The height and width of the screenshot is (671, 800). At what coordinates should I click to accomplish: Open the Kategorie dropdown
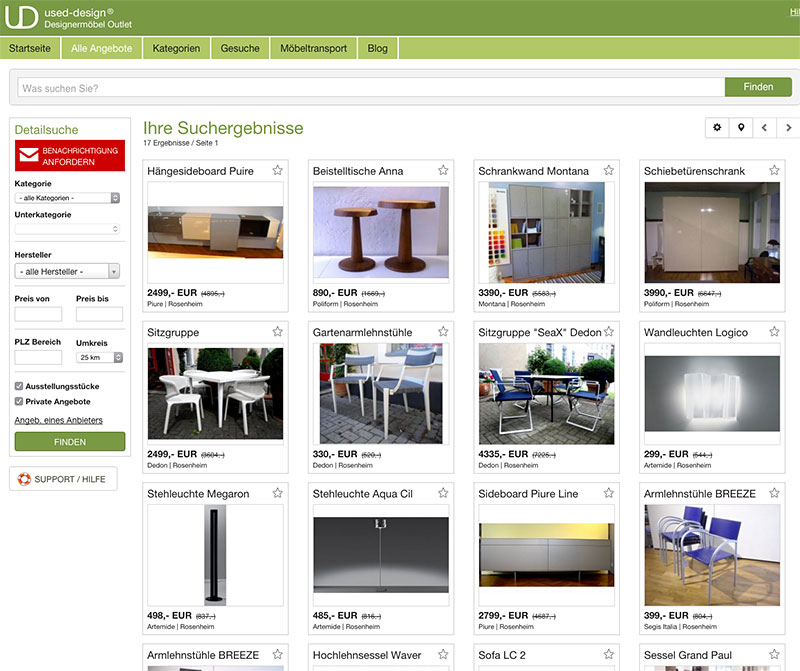point(67,198)
